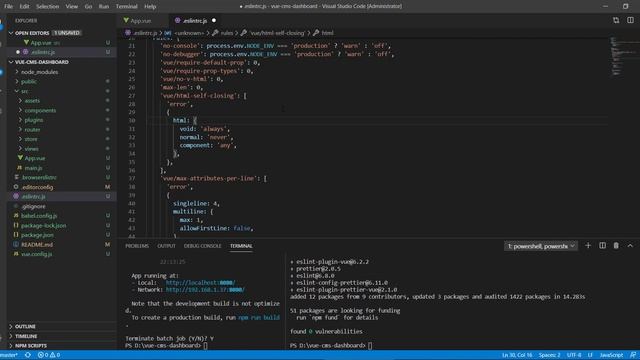
Task: Open the Help menu
Action: 150,7
